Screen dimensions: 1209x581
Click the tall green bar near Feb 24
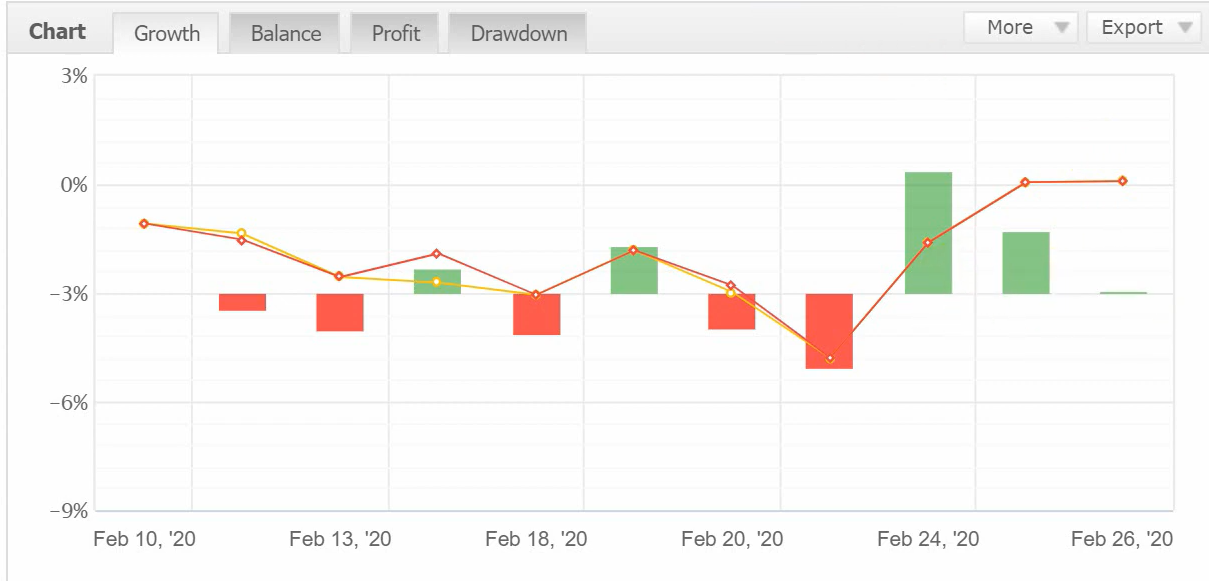coord(928,233)
